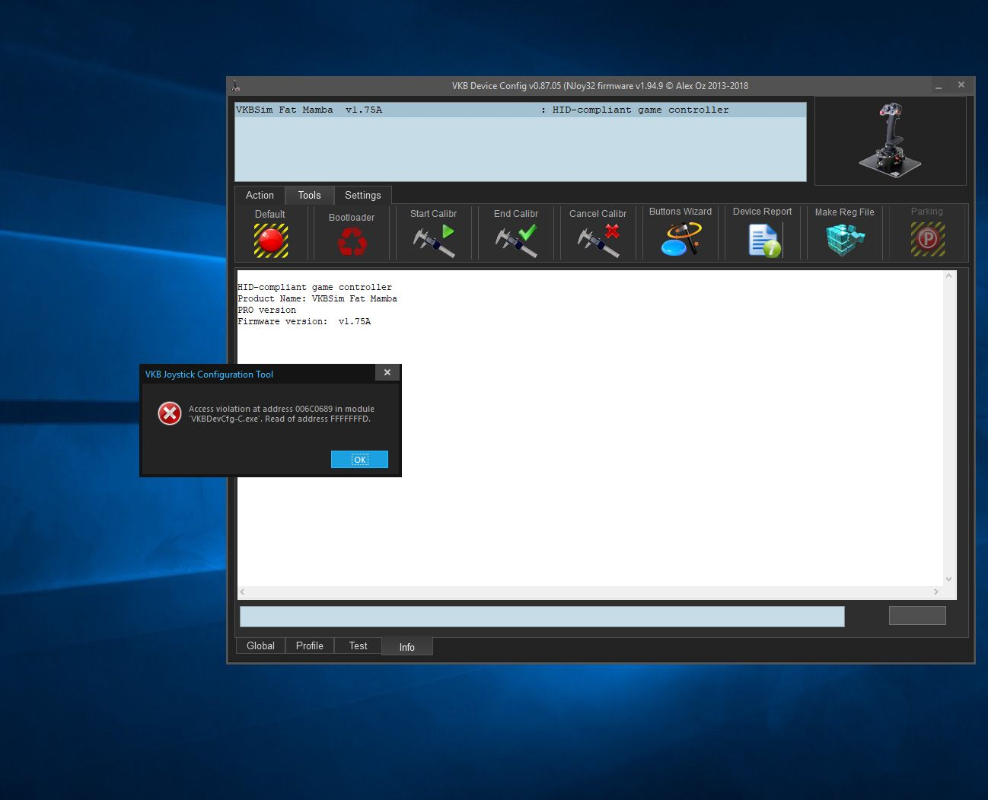The image size is (988, 800).
Task: Click the VKB Device Config title bar text
Action: [600, 86]
